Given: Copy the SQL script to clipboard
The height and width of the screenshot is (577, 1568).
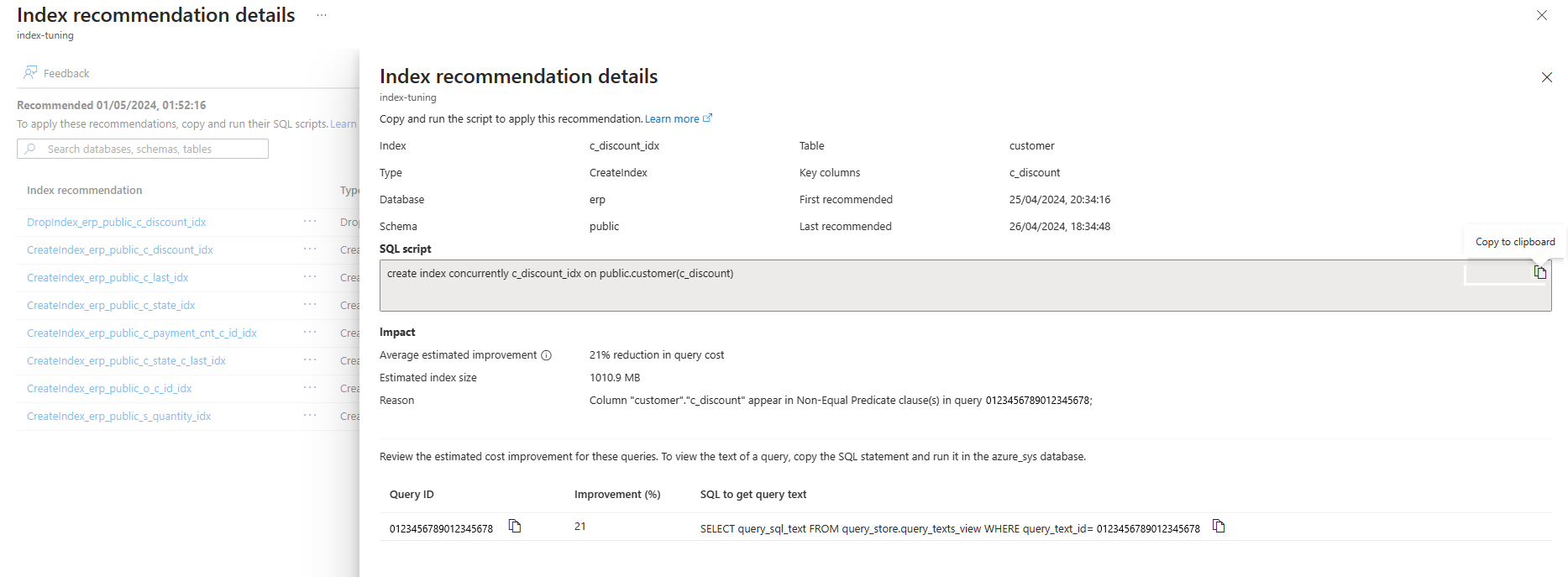Looking at the screenshot, I should 1539,272.
